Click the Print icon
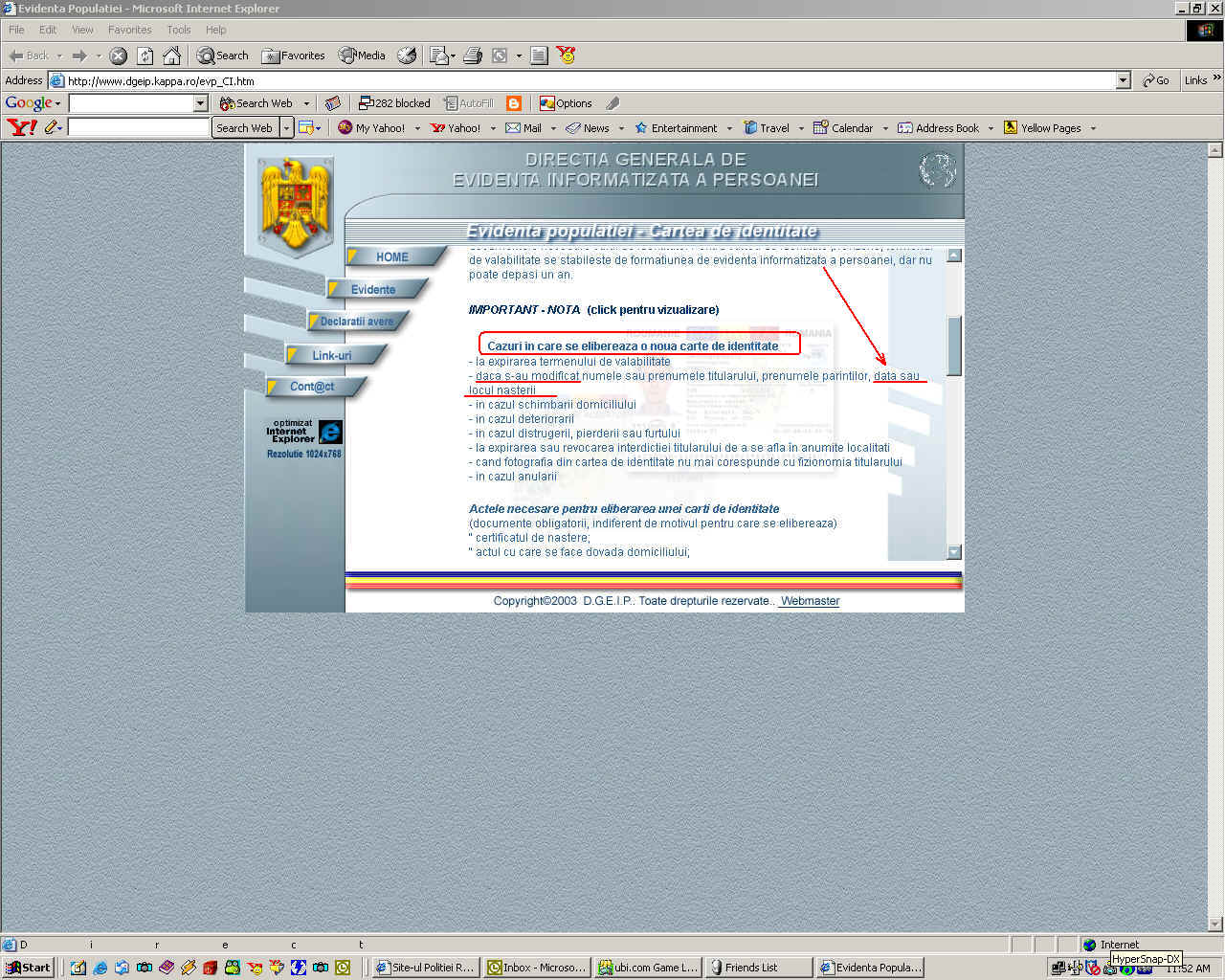Viewport: 1225px width, 980px height. tap(472, 56)
